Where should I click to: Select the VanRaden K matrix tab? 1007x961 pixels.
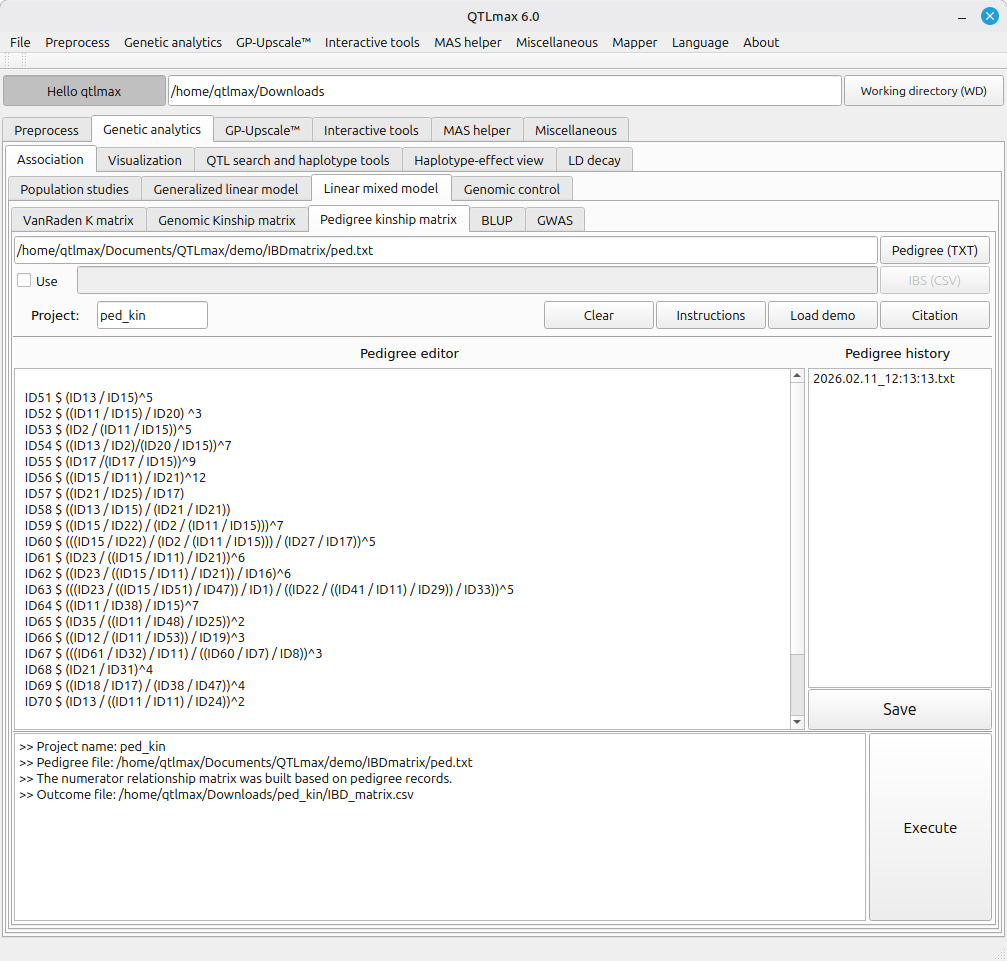pyautogui.click(x=78, y=220)
